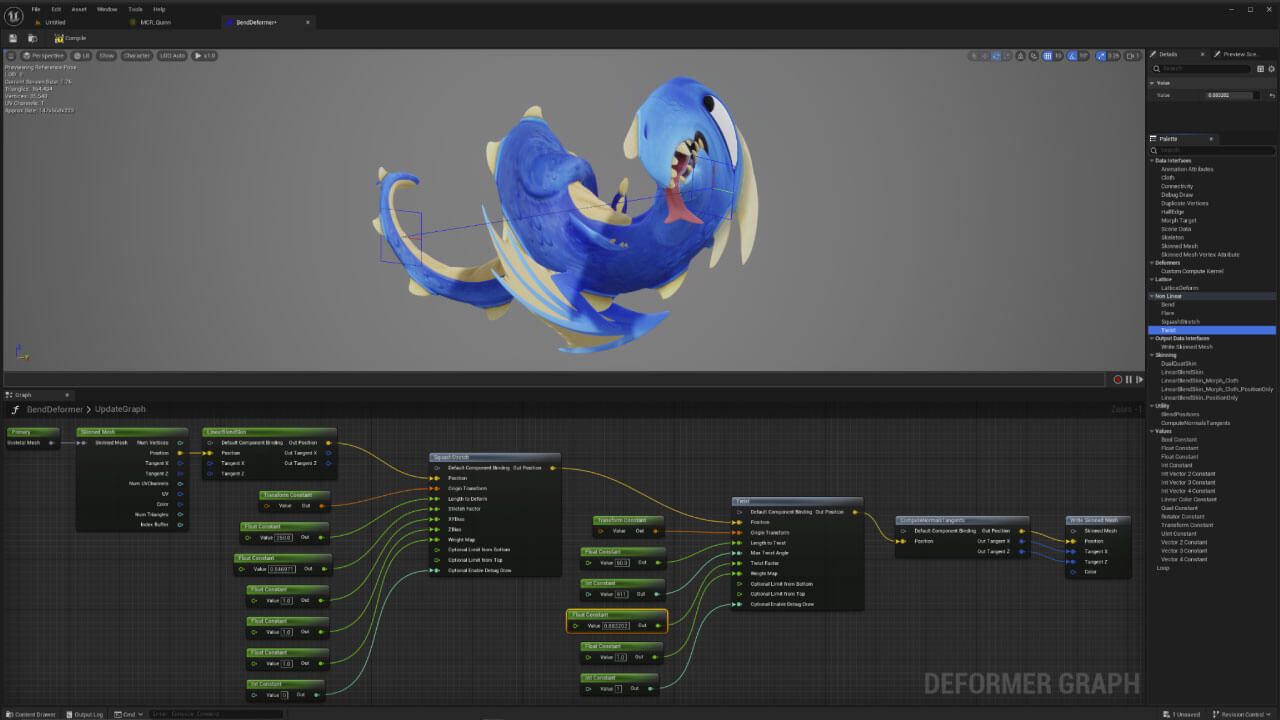Select the viewport select-mode tool
This screenshot has height=720, width=1280.
click(974, 56)
